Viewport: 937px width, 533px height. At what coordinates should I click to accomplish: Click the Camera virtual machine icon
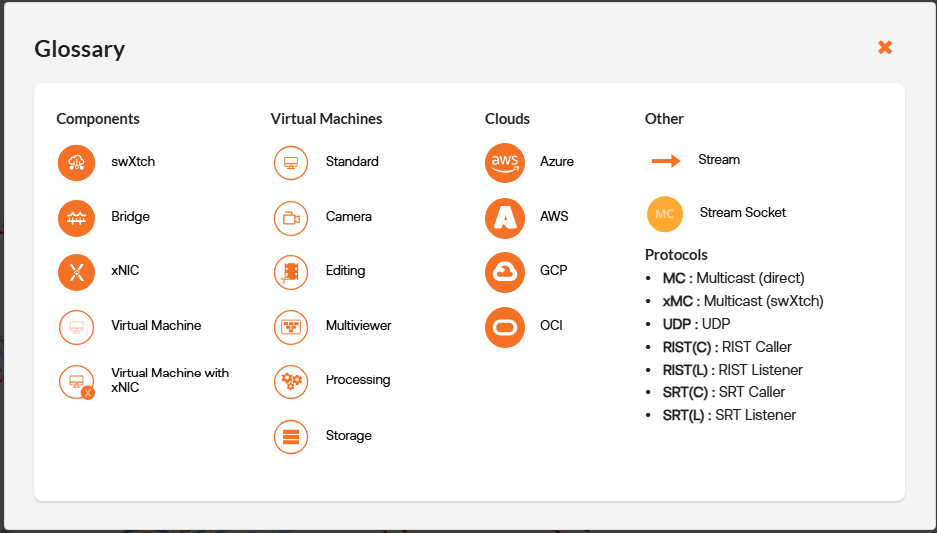pyautogui.click(x=291, y=217)
